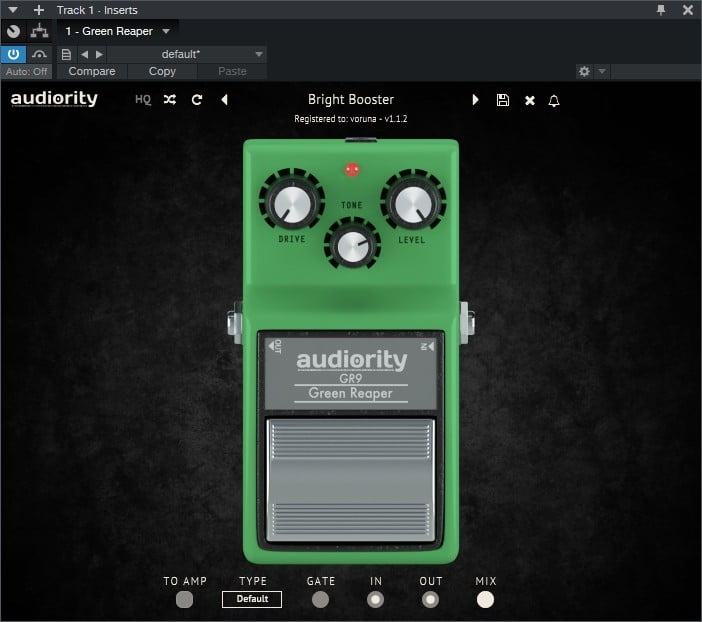This screenshot has width=702, height=622.
Task: Go to previous preset with left arrow
Action: [x=225, y=99]
